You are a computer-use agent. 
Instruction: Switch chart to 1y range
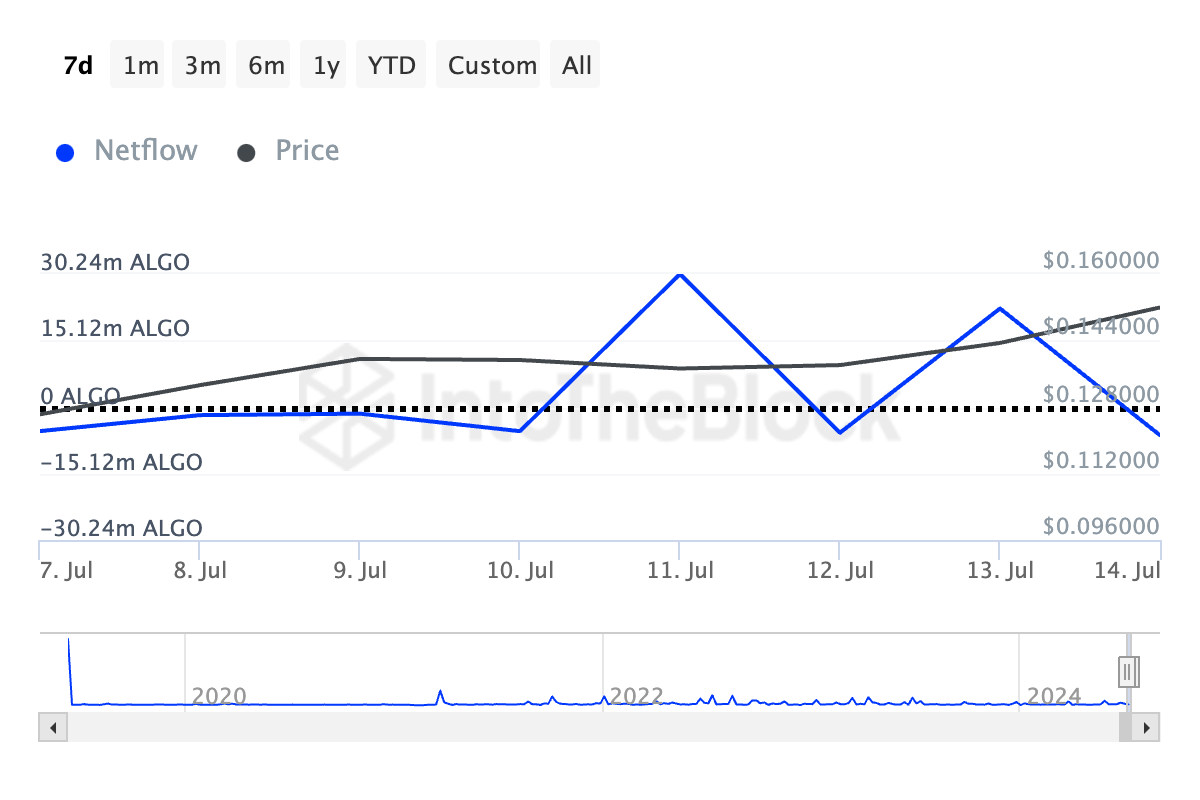click(326, 66)
